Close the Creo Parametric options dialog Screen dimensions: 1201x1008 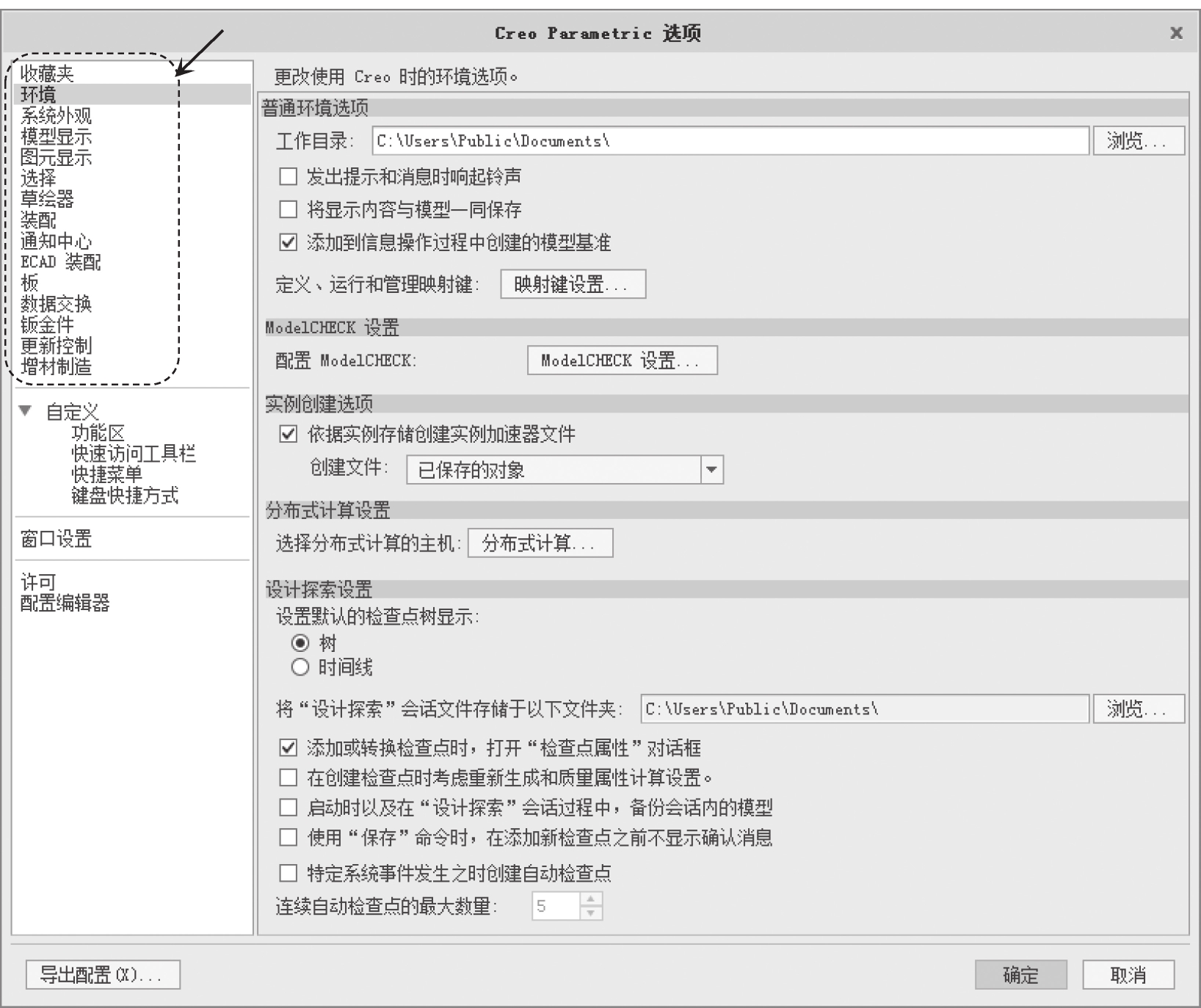(1176, 33)
